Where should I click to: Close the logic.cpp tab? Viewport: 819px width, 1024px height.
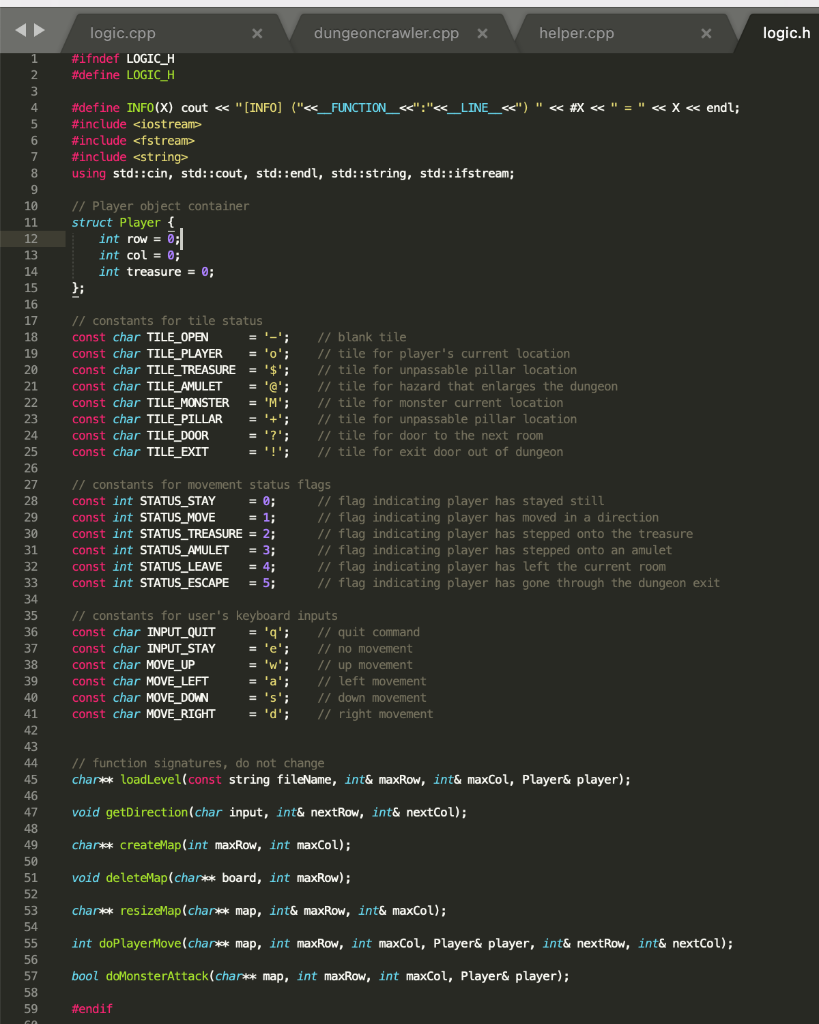coord(257,32)
